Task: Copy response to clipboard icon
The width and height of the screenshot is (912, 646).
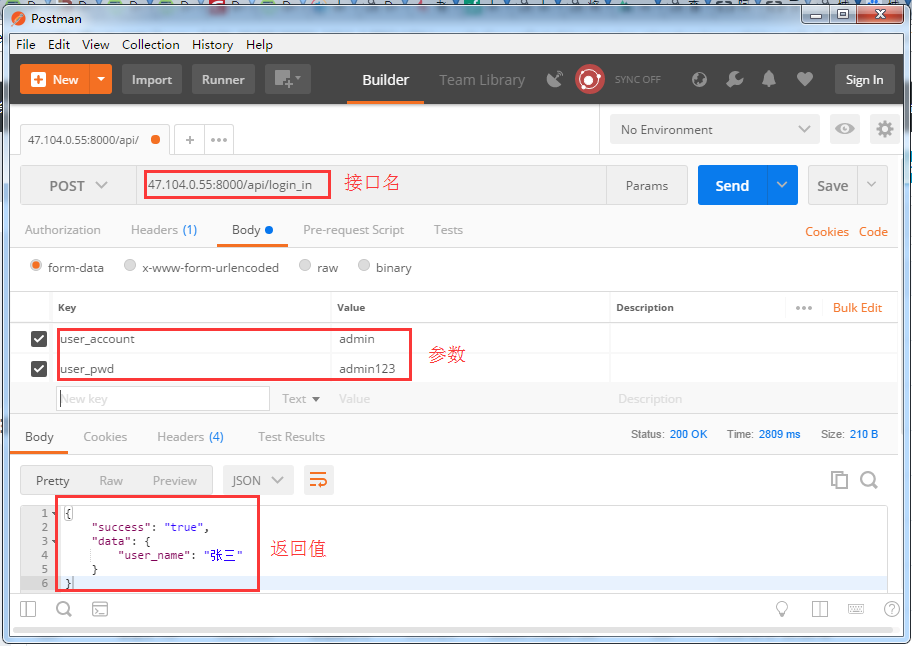Action: pos(839,480)
